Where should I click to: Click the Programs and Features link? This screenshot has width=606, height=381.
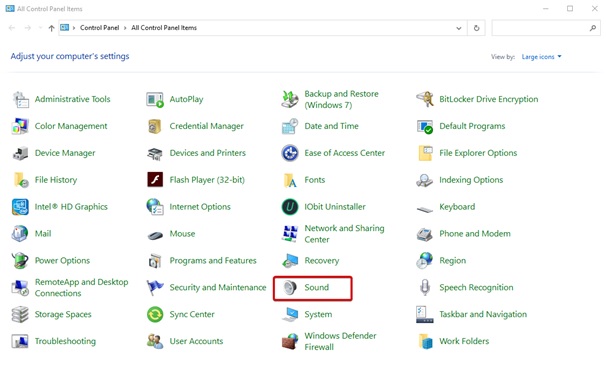coord(213,261)
